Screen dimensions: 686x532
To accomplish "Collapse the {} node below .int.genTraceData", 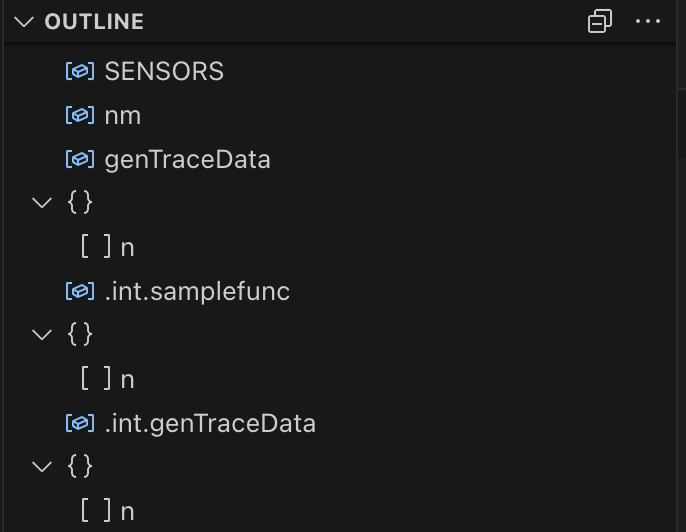I will coord(41,467).
